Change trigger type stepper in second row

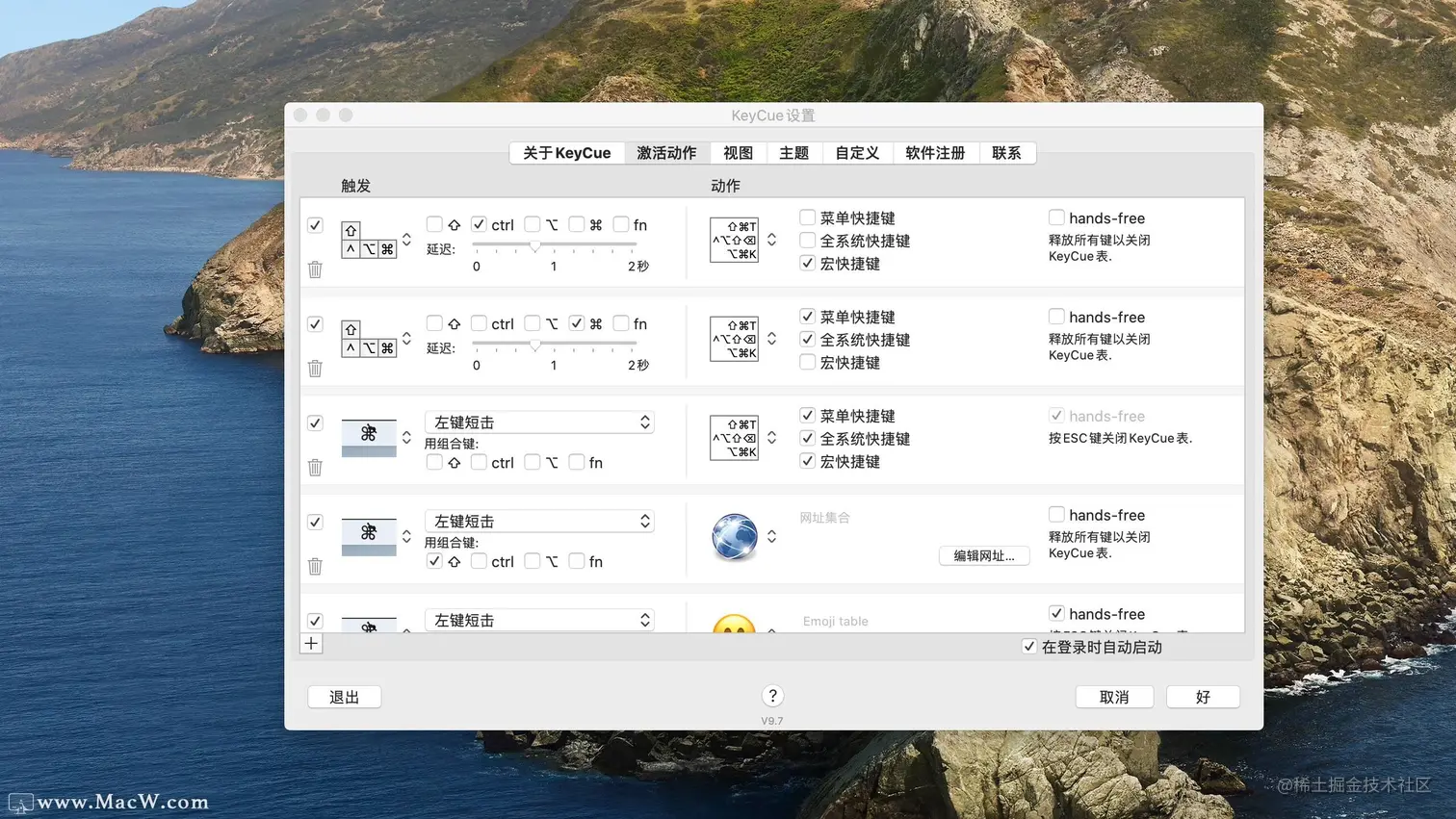(406, 339)
